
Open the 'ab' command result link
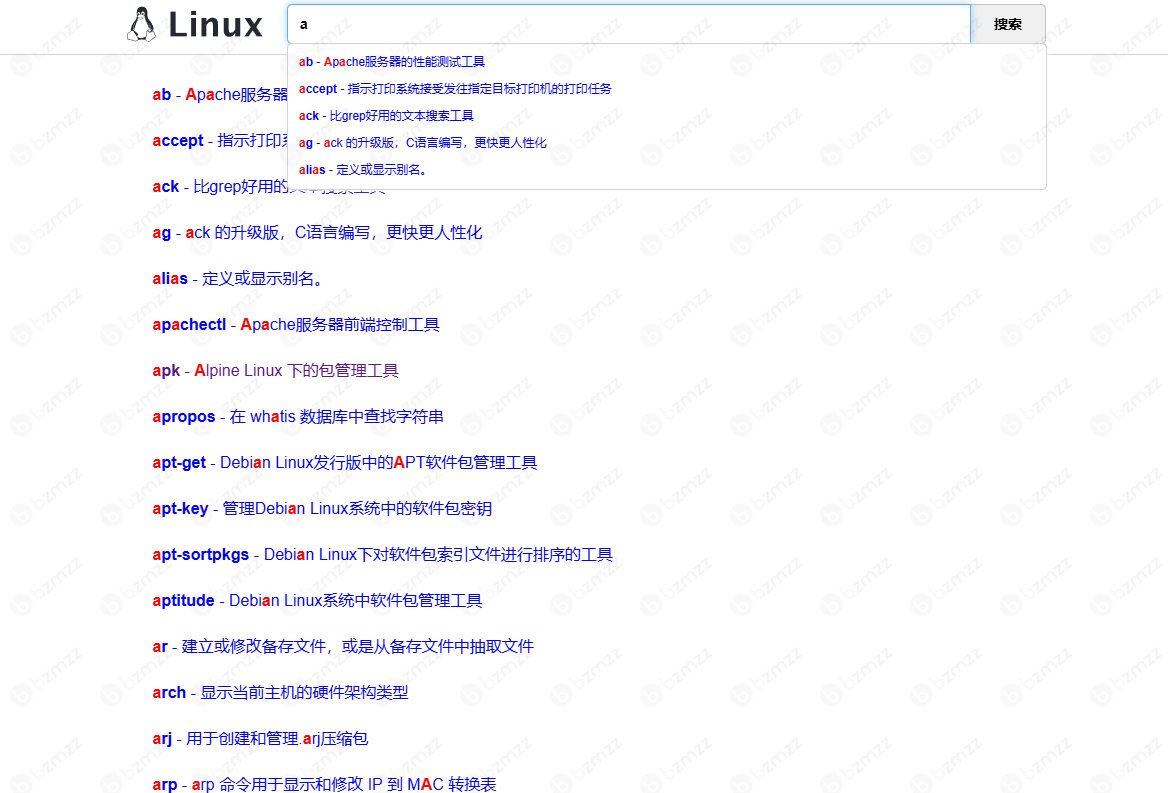(220, 95)
